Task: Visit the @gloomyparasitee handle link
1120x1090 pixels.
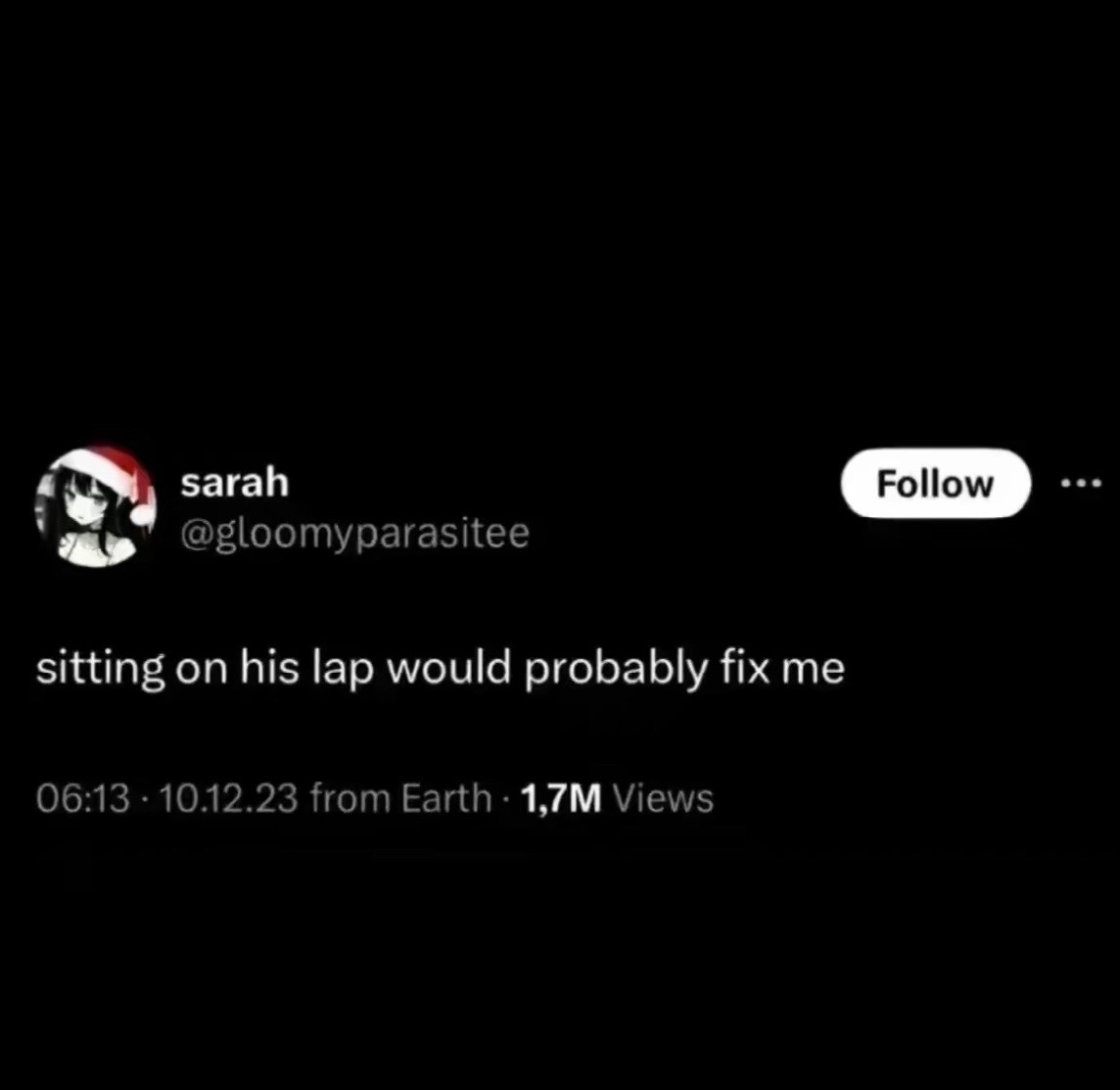Action: (x=354, y=535)
